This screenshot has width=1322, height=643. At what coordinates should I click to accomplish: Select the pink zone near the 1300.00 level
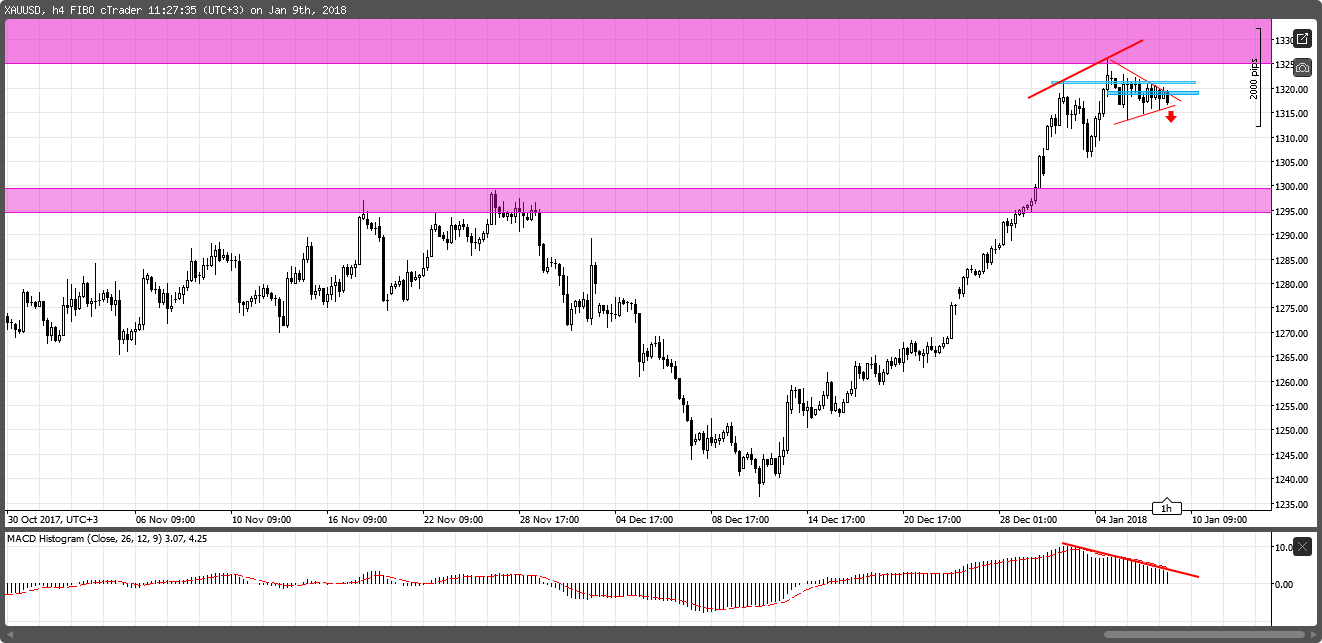(x=600, y=199)
